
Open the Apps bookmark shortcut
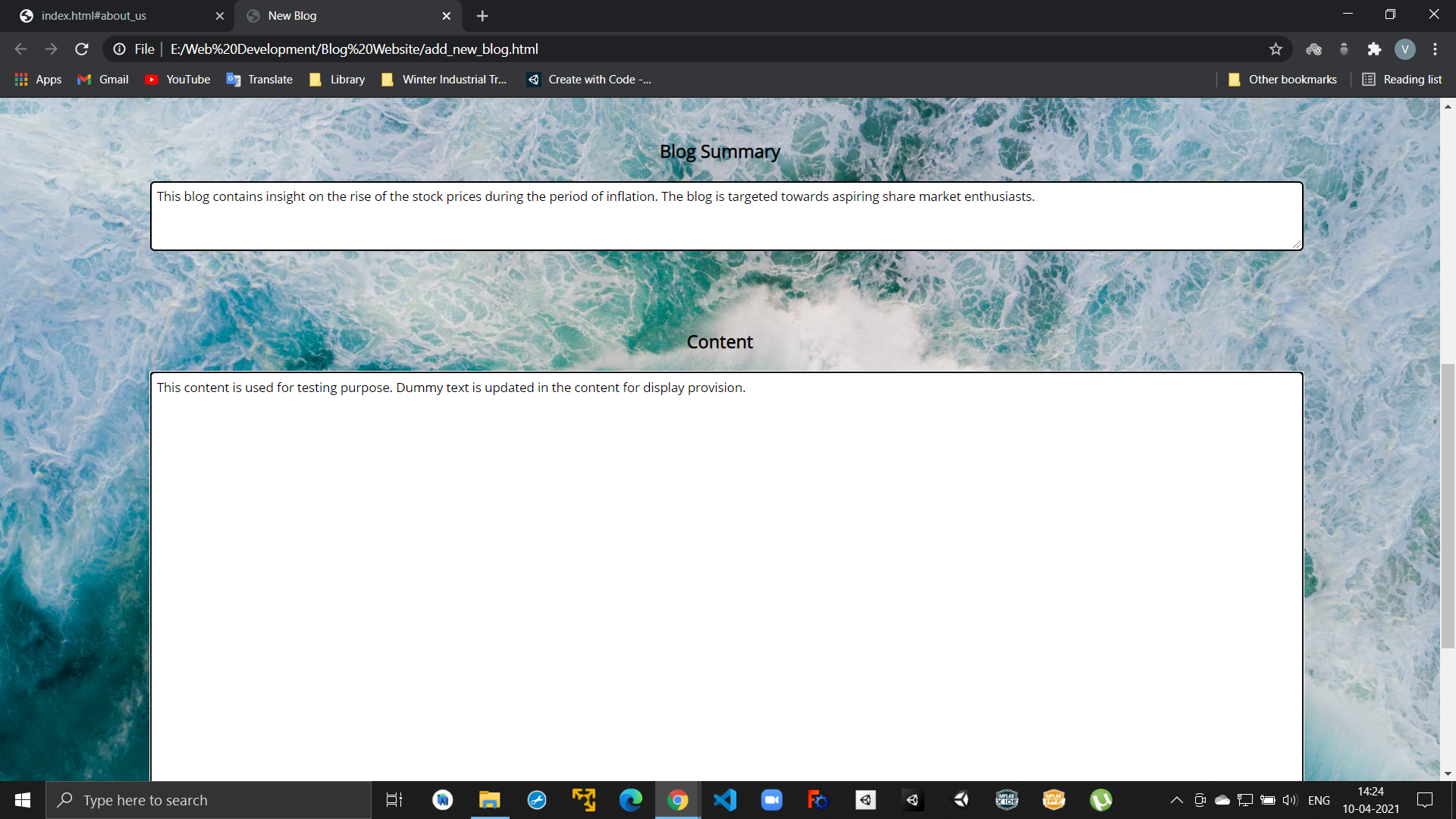[38, 80]
